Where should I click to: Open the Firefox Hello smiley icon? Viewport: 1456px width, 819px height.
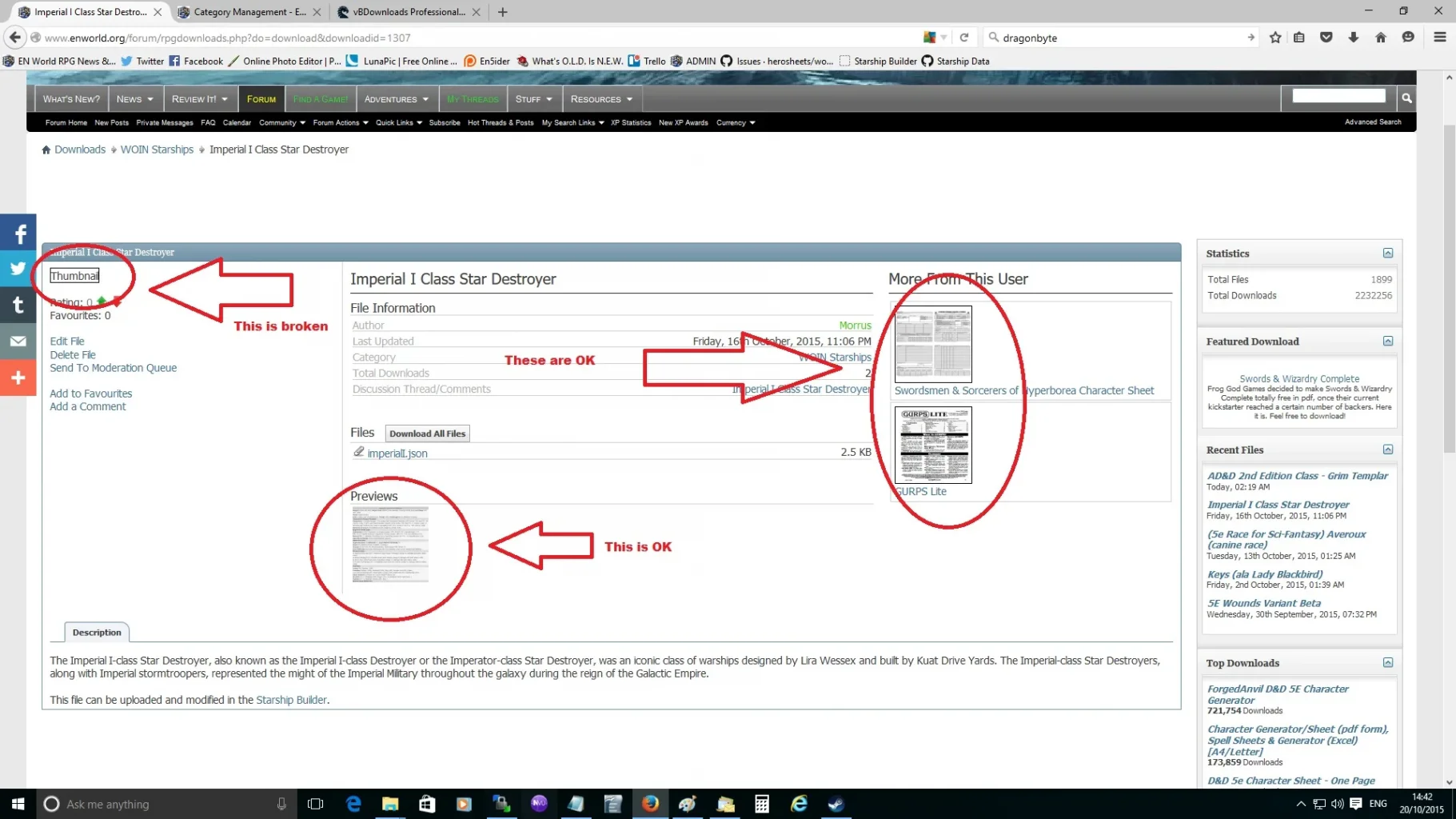click(1408, 38)
